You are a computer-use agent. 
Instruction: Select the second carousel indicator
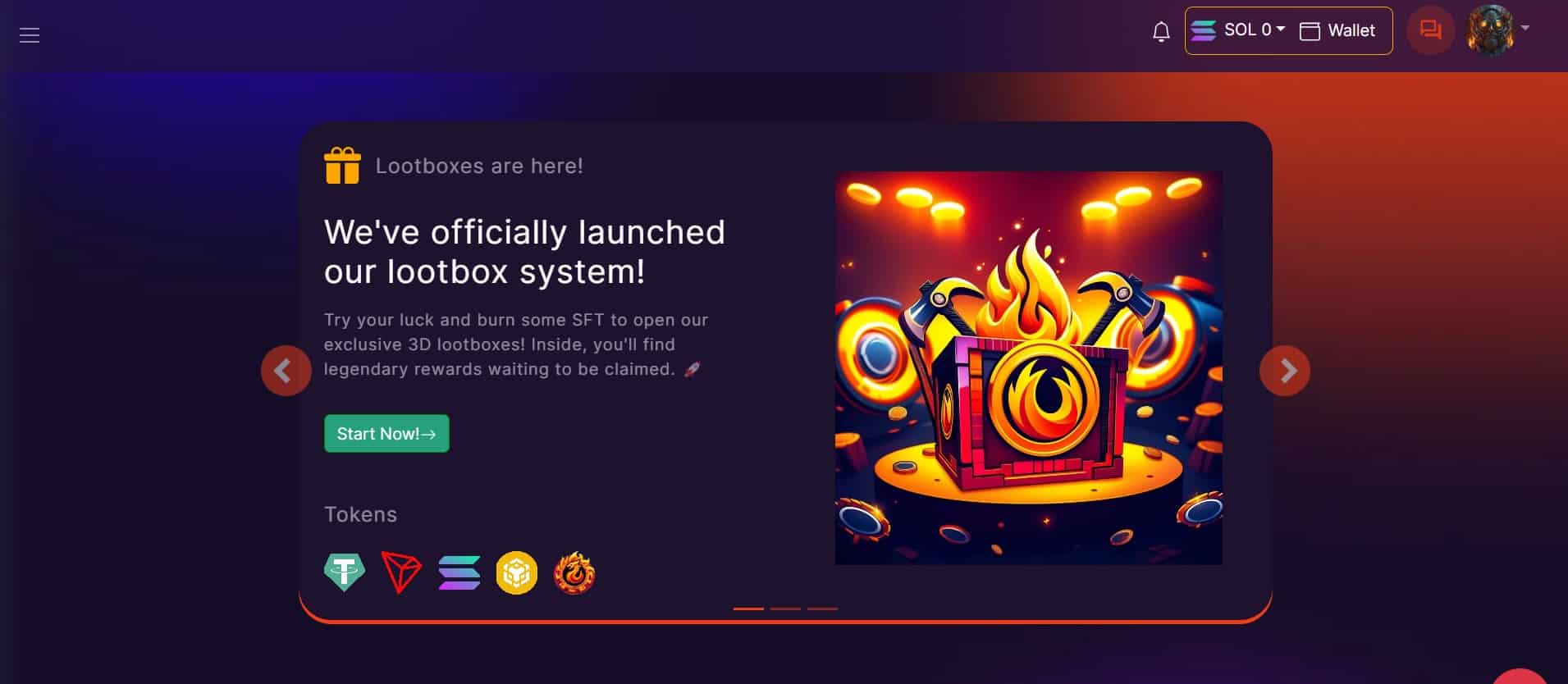click(785, 609)
